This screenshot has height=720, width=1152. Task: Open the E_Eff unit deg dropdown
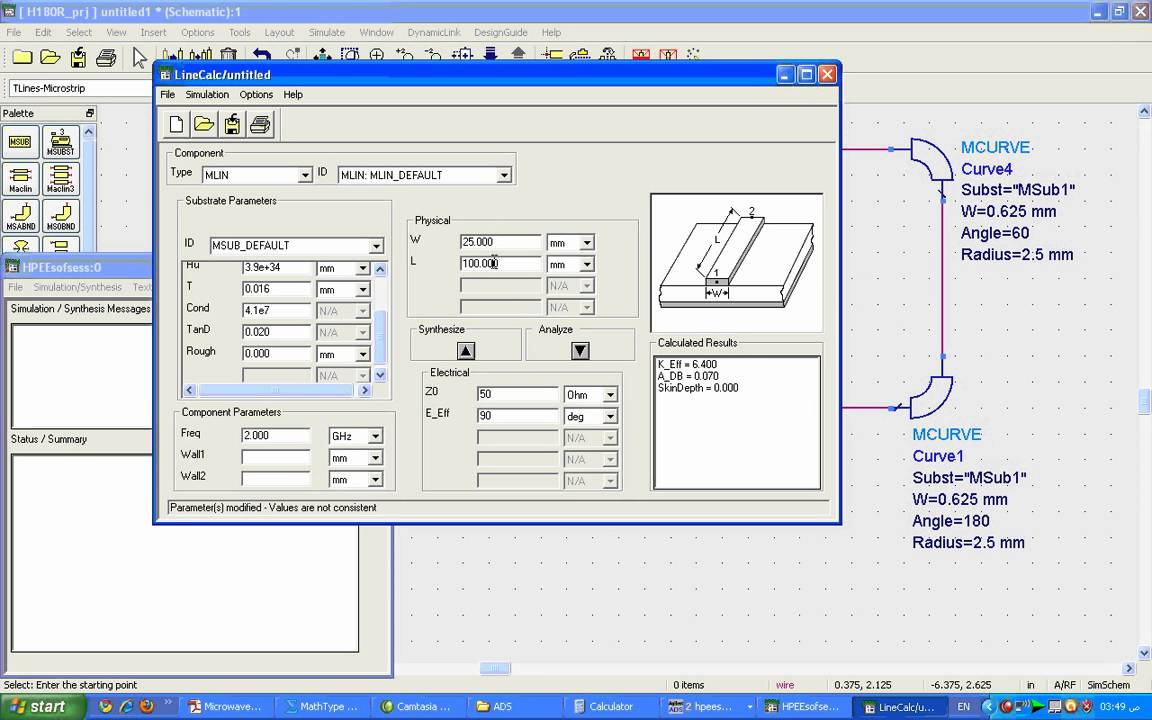click(610, 417)
